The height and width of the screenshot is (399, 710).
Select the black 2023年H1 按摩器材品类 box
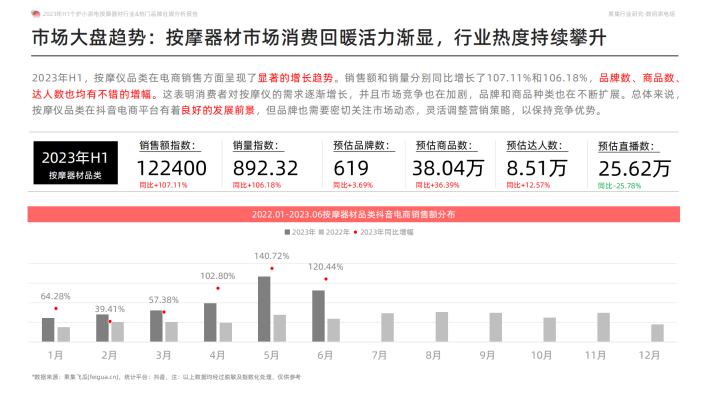click(x=75, y=163)
